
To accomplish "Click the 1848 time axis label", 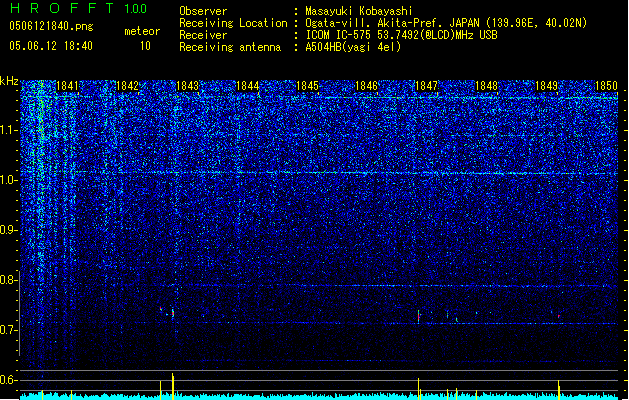I will coord(486,85).
